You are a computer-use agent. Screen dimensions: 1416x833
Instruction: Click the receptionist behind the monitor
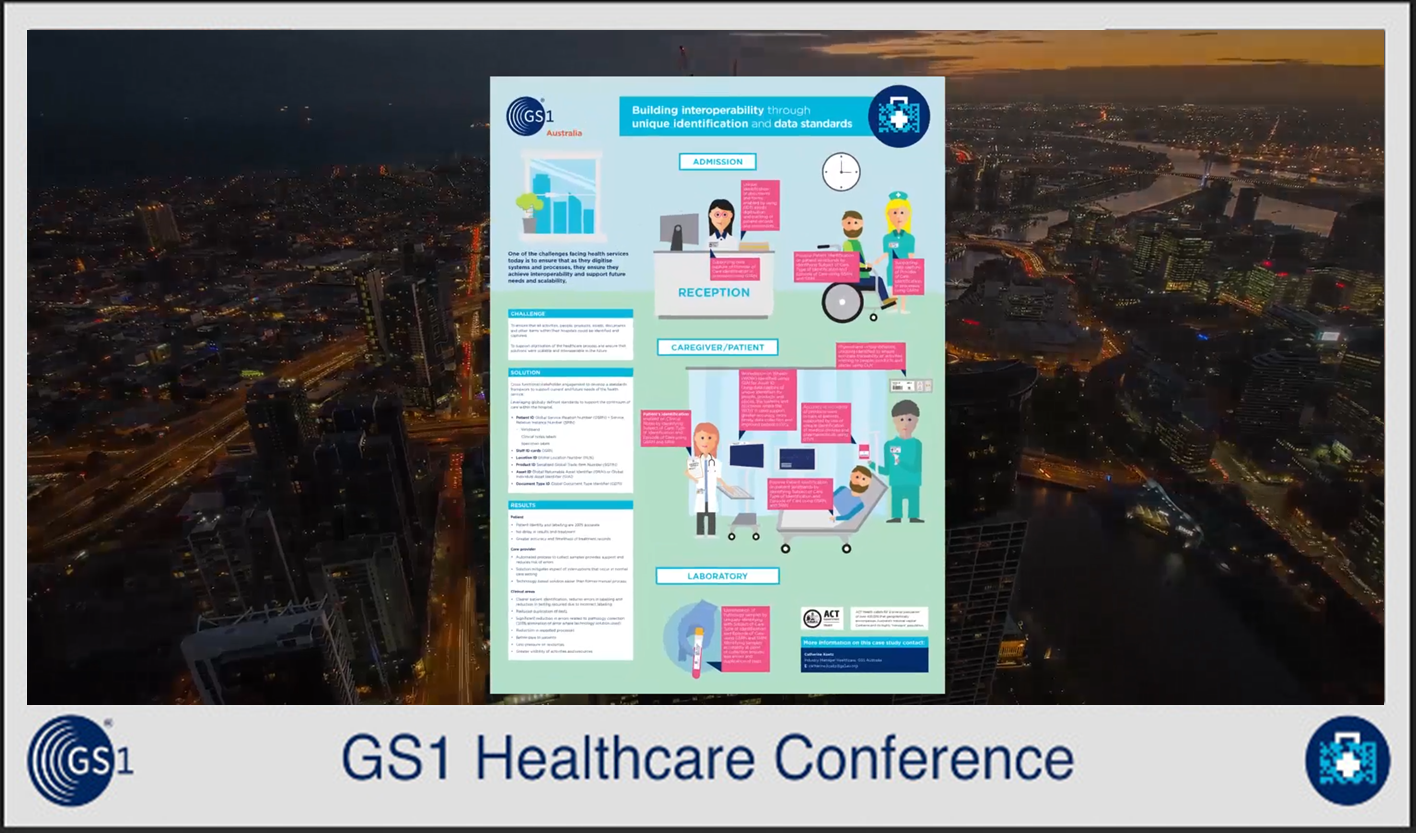[721, 226]
